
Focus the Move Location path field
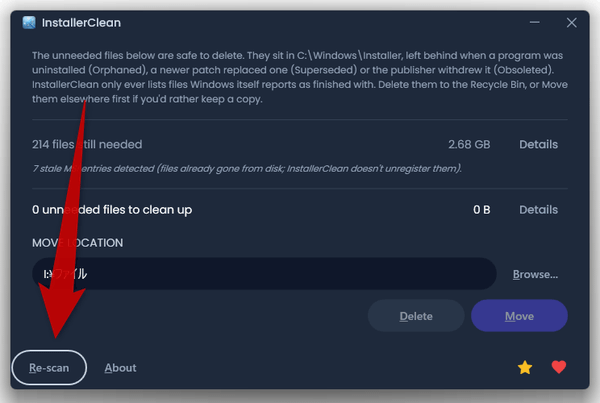click(x=264, y=274)
